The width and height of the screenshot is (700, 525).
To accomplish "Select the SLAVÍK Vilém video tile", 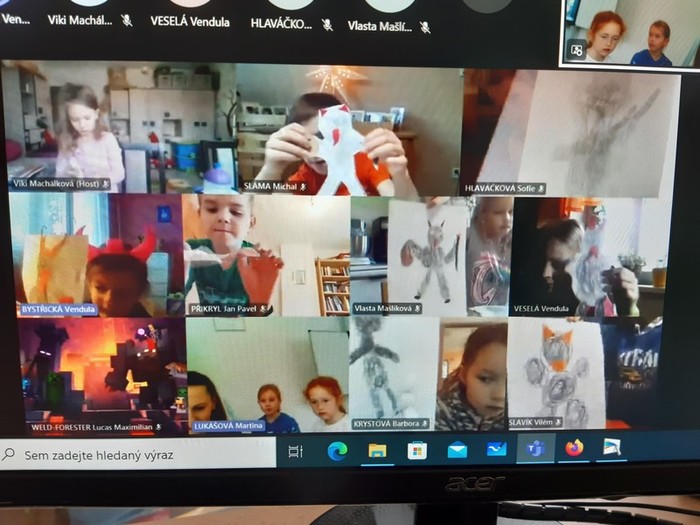I will click(585, 373).
